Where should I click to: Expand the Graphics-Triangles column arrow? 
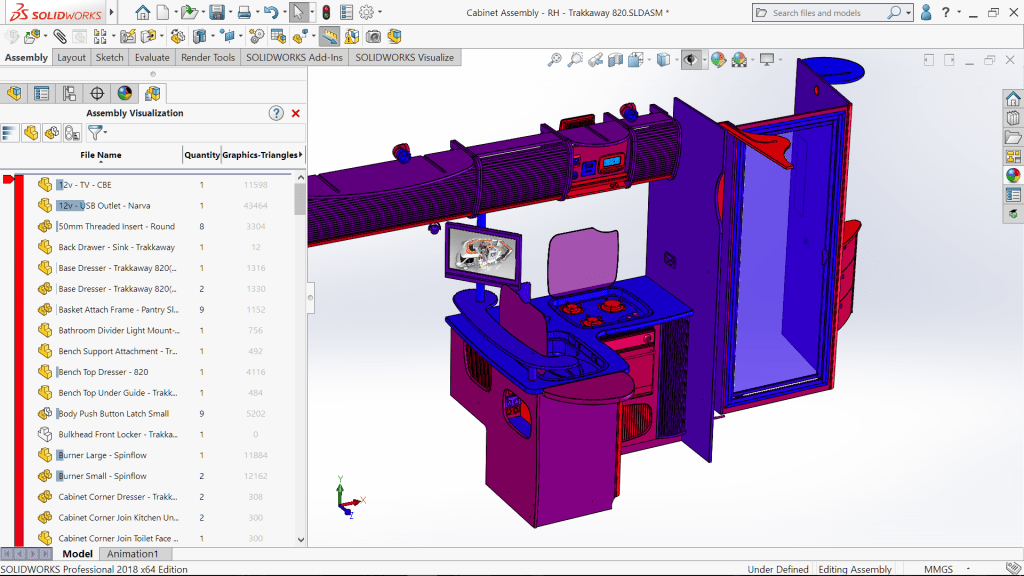(301, 155)
